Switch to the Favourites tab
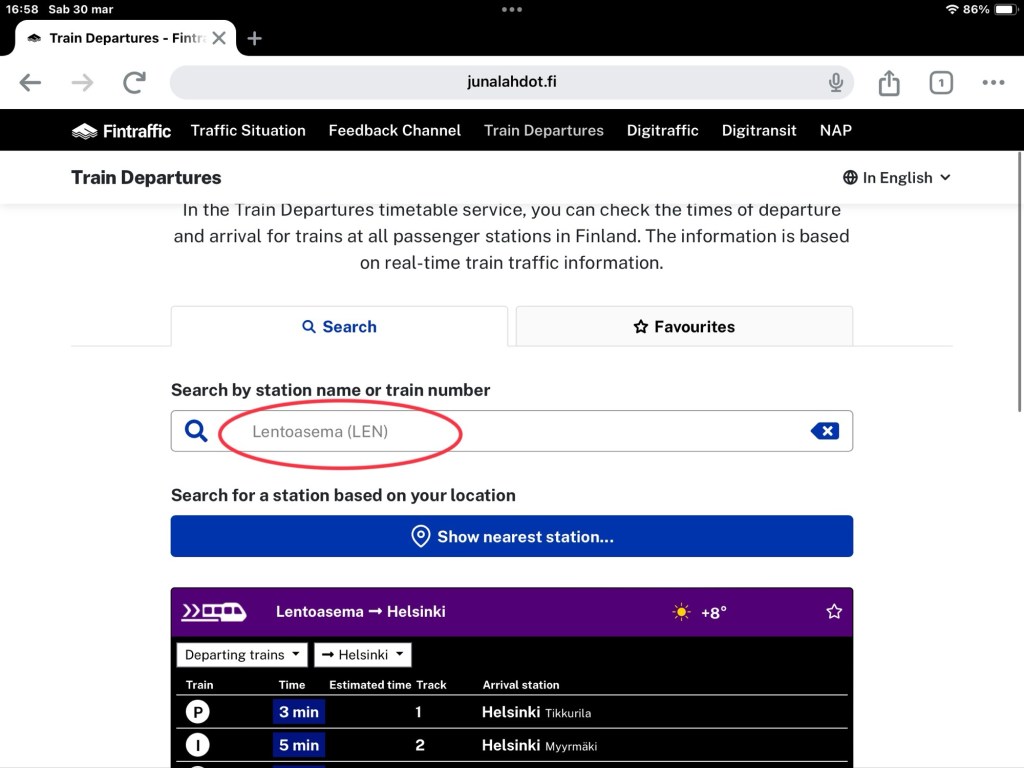 tap(684, 327)
